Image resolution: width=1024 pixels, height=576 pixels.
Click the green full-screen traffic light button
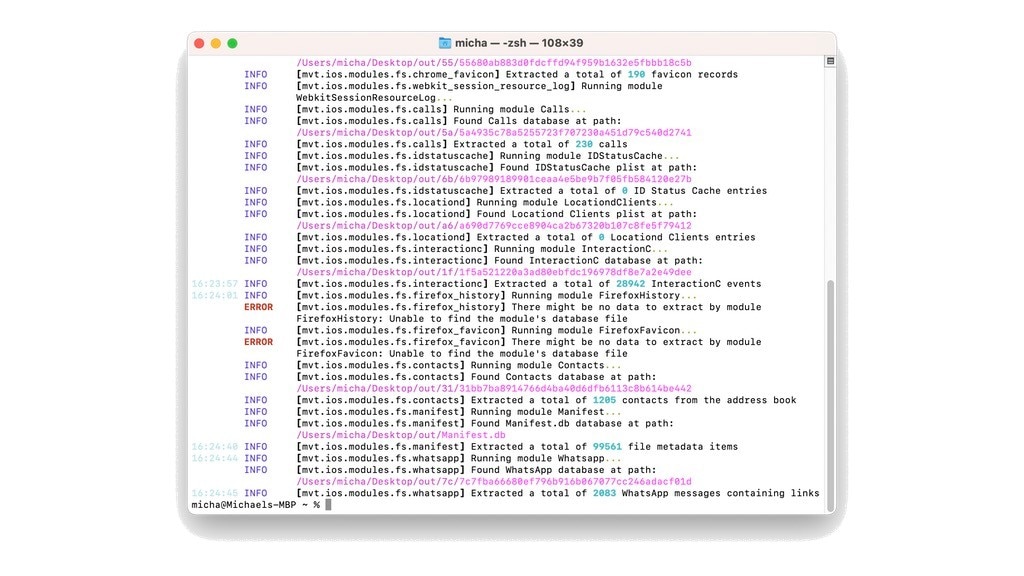pyautogui.click(x=232, y=43)
